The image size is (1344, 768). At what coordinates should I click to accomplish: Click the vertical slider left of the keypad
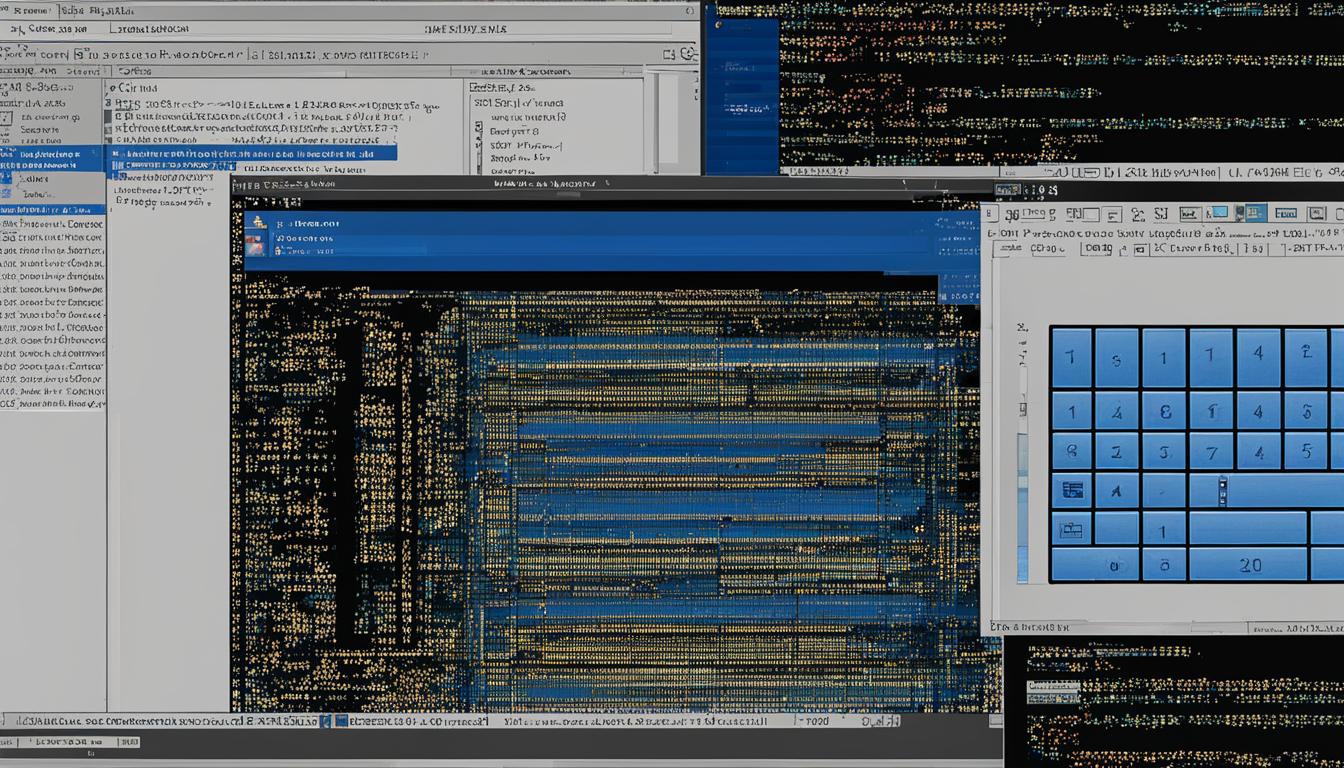[x=1022, y=470]
